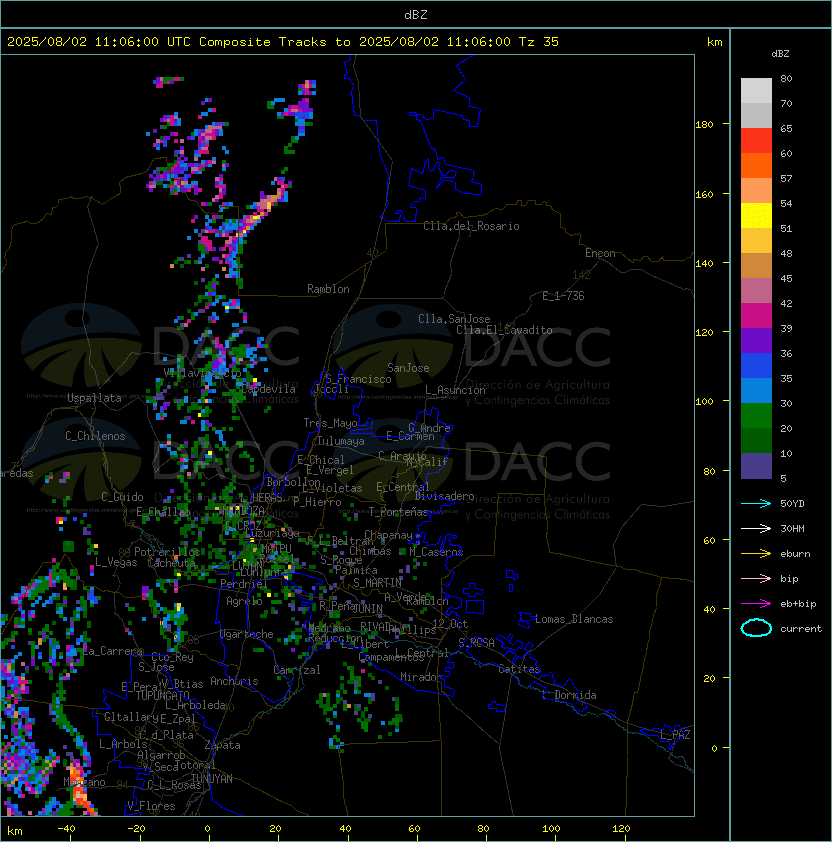Click the 'C_Guido' map label
Viewport: 832px width, 842px height.
click(x=122, y=497)
